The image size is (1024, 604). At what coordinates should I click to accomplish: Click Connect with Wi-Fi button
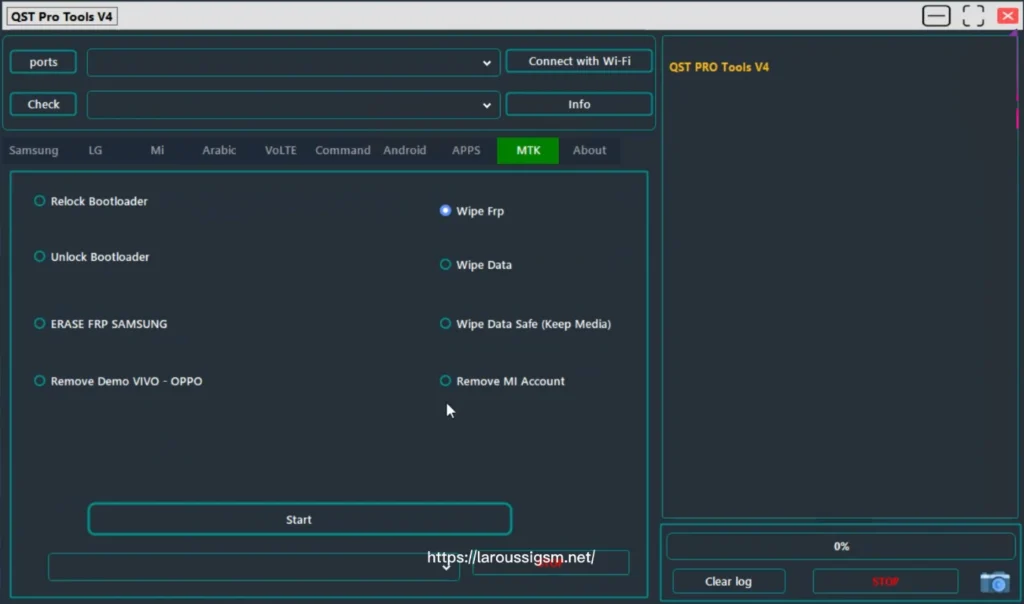579,61
